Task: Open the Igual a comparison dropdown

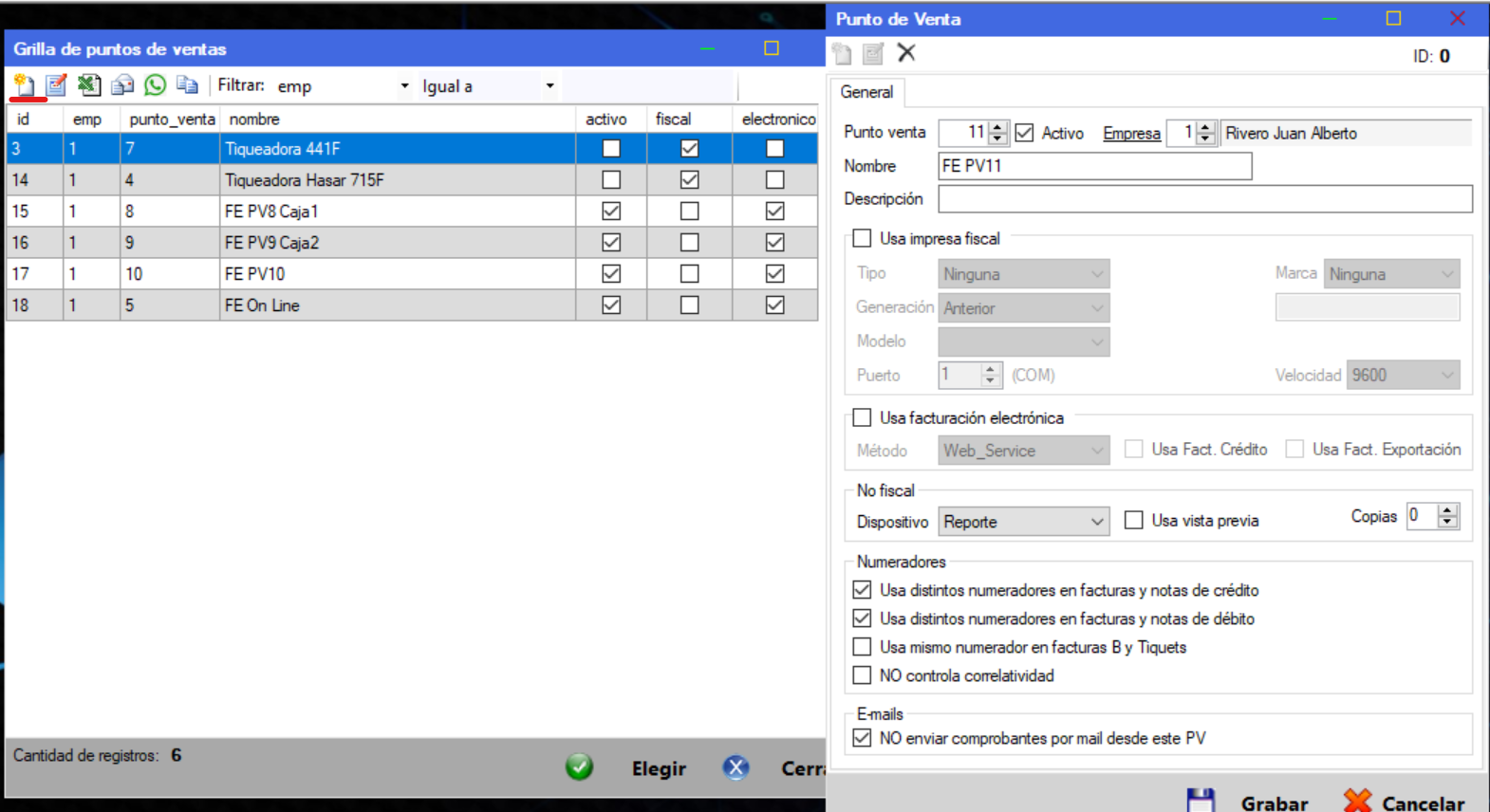Action: [549, 86]
